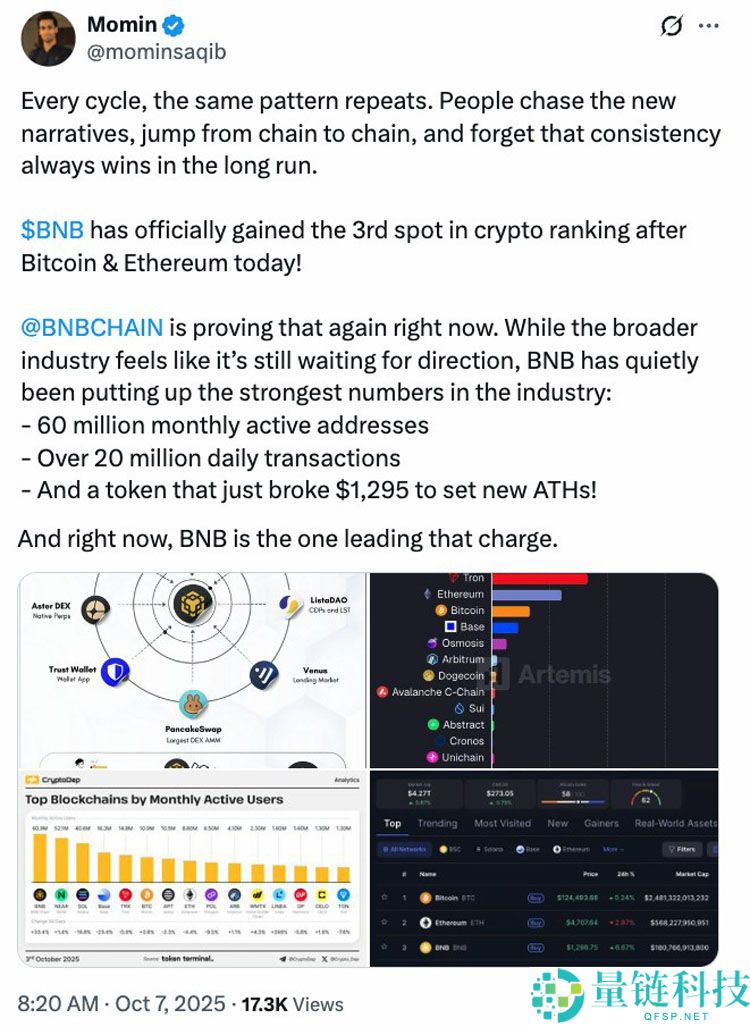Image resolution: width=750 pixels, height=1027 pixels.
Task: Click the Trust Wallet icon in the diagram
Action: pos(115,672)
